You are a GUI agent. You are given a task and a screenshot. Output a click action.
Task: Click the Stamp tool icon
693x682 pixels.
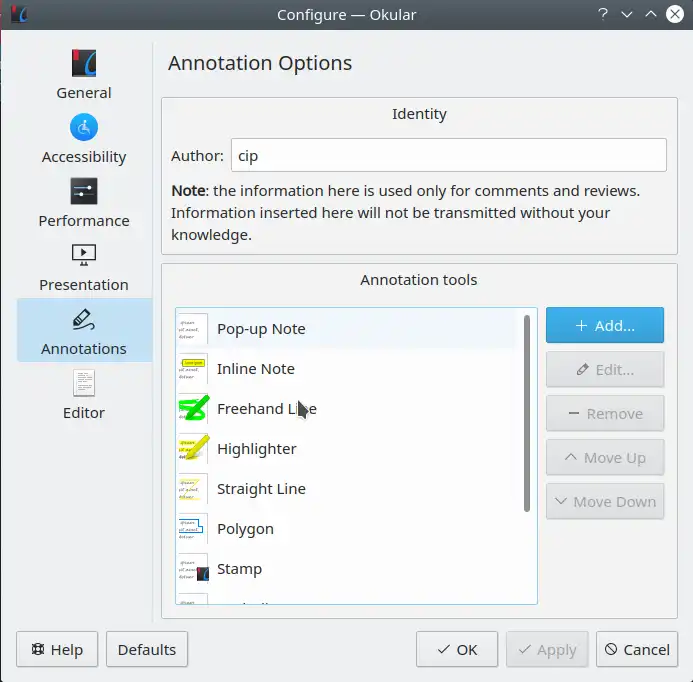194,569
